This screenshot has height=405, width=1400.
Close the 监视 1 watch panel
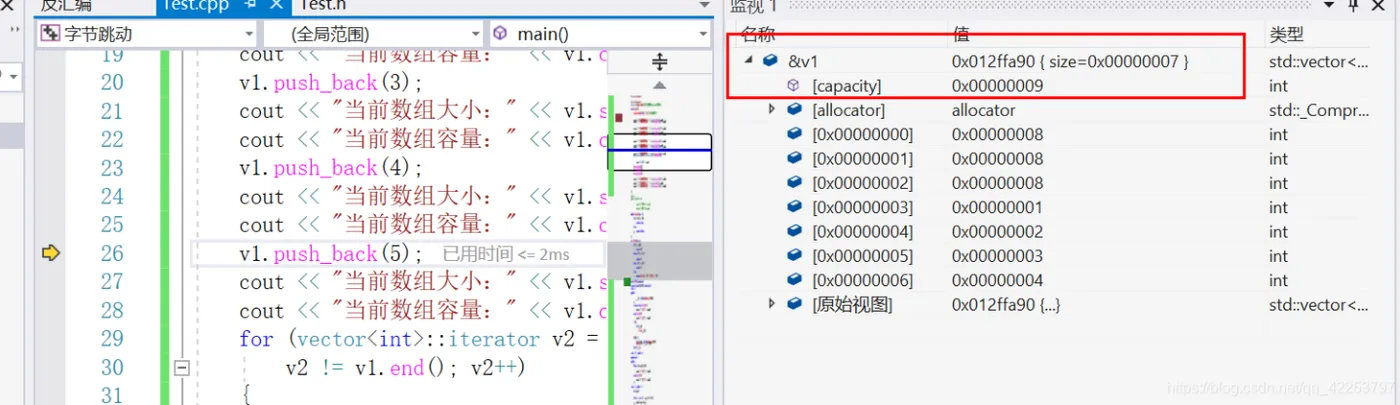coord(1379,6)
